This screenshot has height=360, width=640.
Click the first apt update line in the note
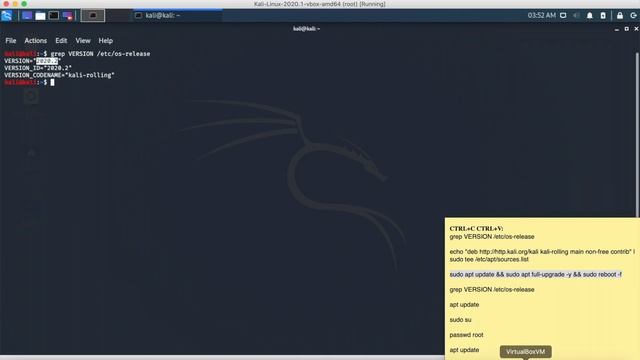point(464,305)
